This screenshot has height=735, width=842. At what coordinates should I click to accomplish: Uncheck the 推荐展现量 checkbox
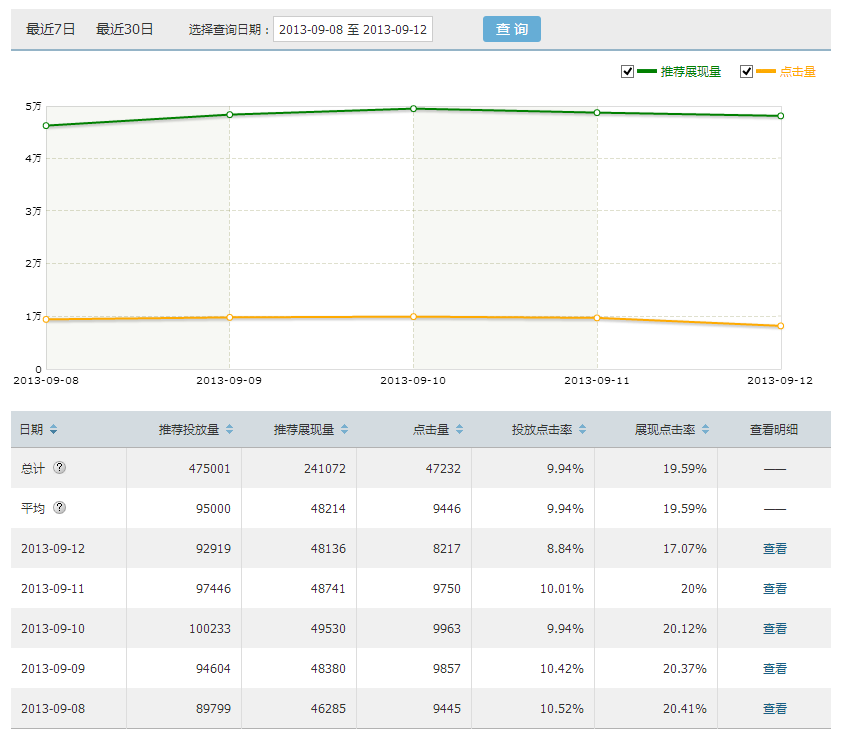627,71
